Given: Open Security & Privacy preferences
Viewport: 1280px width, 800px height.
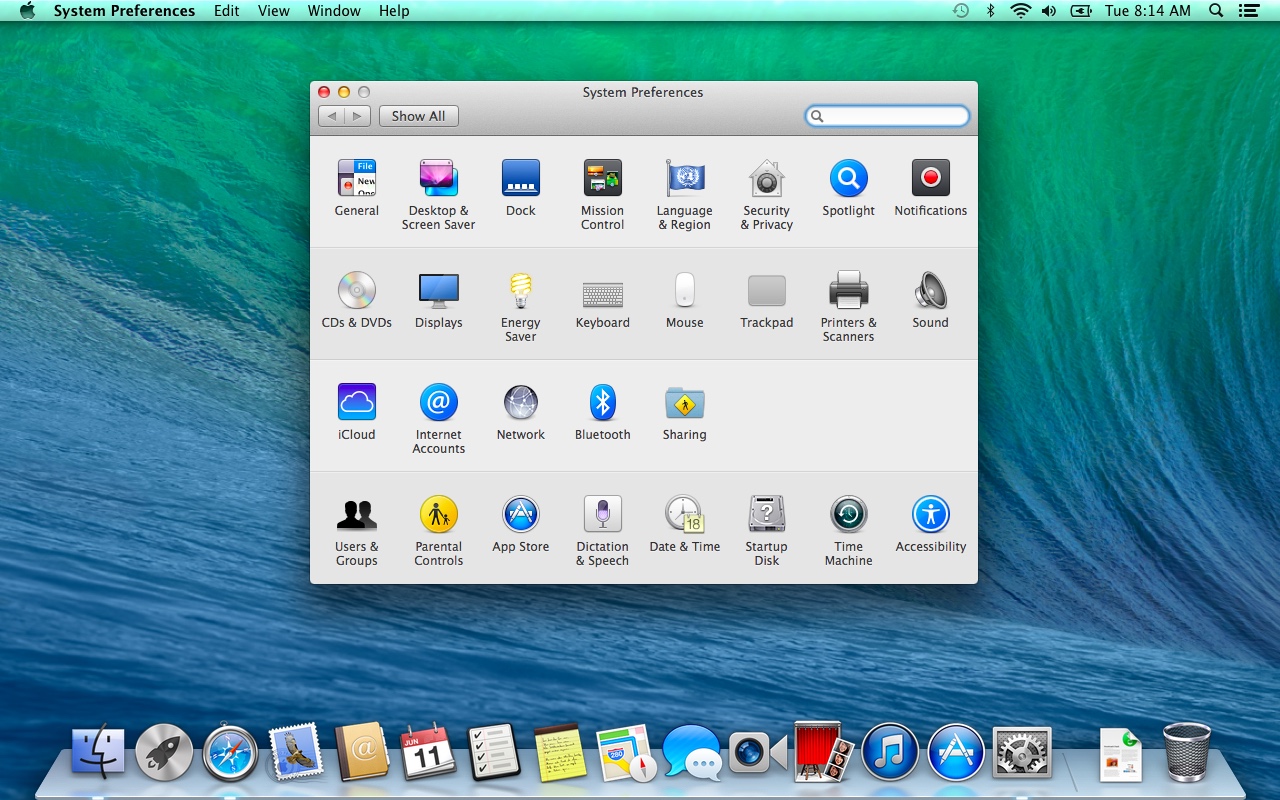Looking at the screenshot, I should click(x=767, y=195).
